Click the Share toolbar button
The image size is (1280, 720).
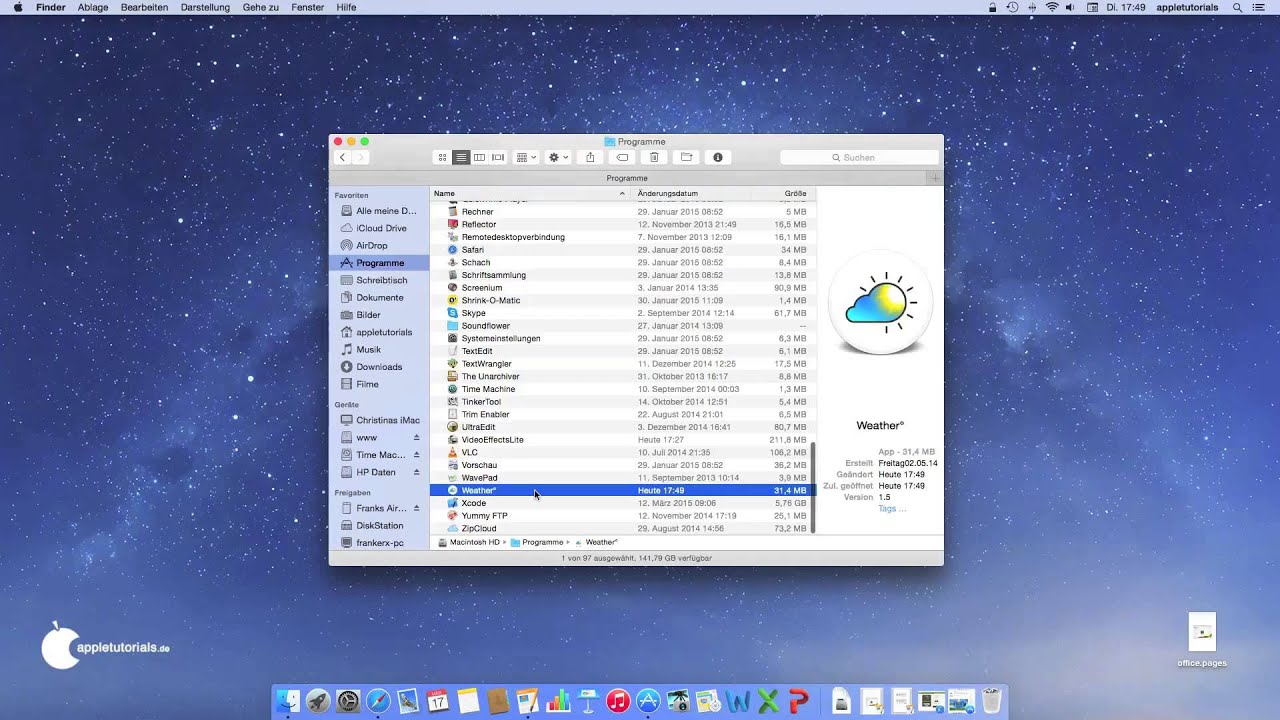click(x=590, y=157)
